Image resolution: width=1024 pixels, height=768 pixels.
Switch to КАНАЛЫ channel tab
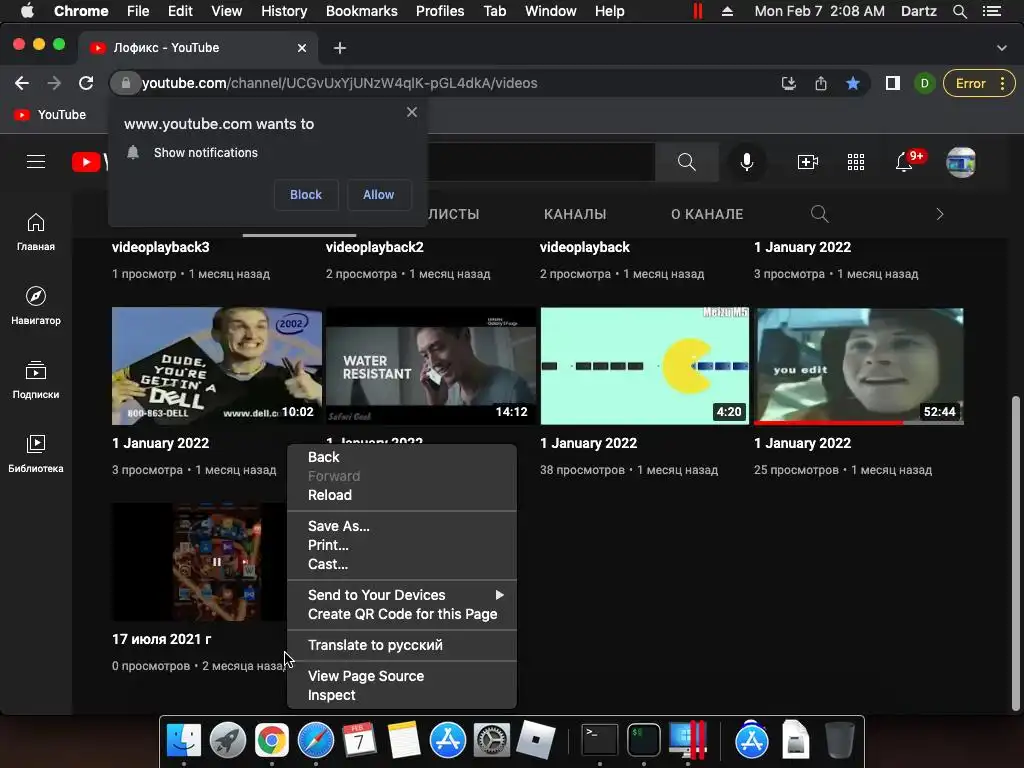coord(575,214)
